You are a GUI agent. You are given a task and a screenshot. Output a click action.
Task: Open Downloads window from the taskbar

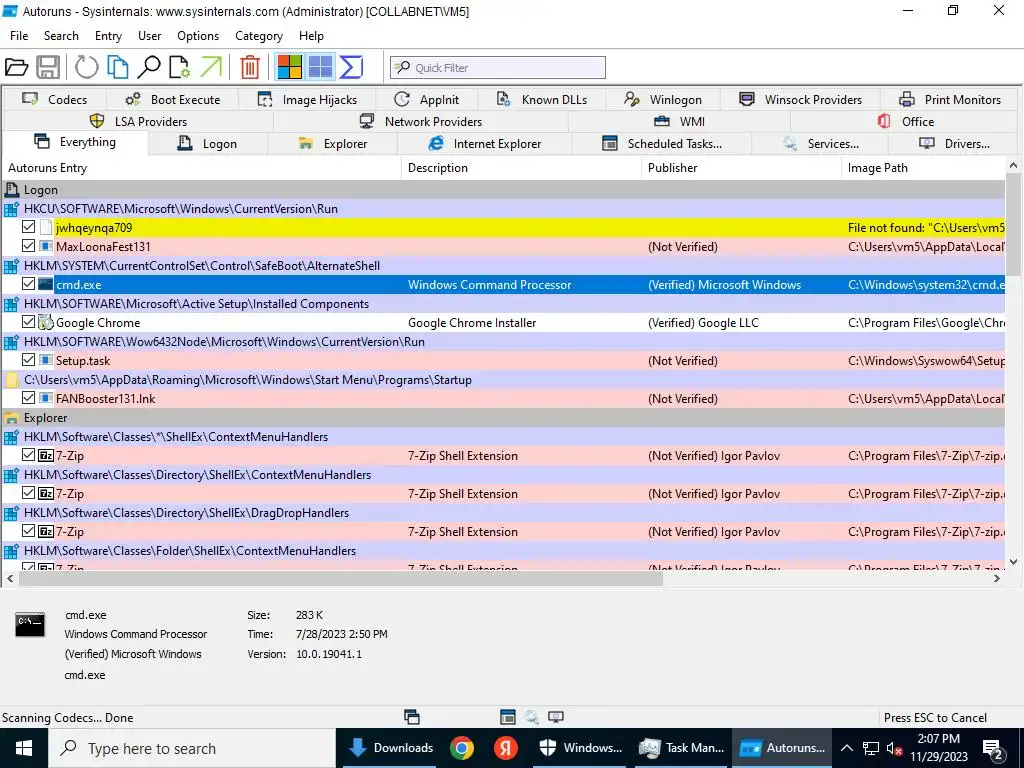(391, 748)
